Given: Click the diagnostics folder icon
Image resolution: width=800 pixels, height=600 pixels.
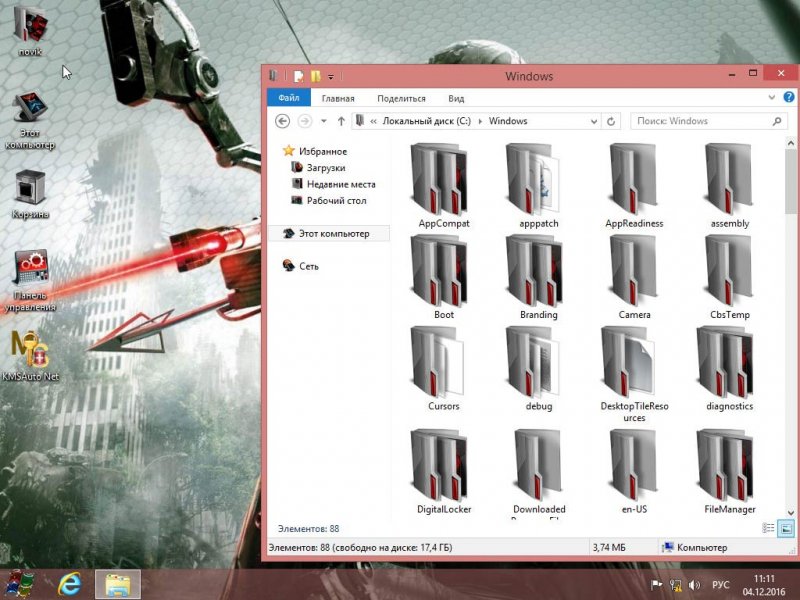Looking at the screenshot, I should [726, 362].
